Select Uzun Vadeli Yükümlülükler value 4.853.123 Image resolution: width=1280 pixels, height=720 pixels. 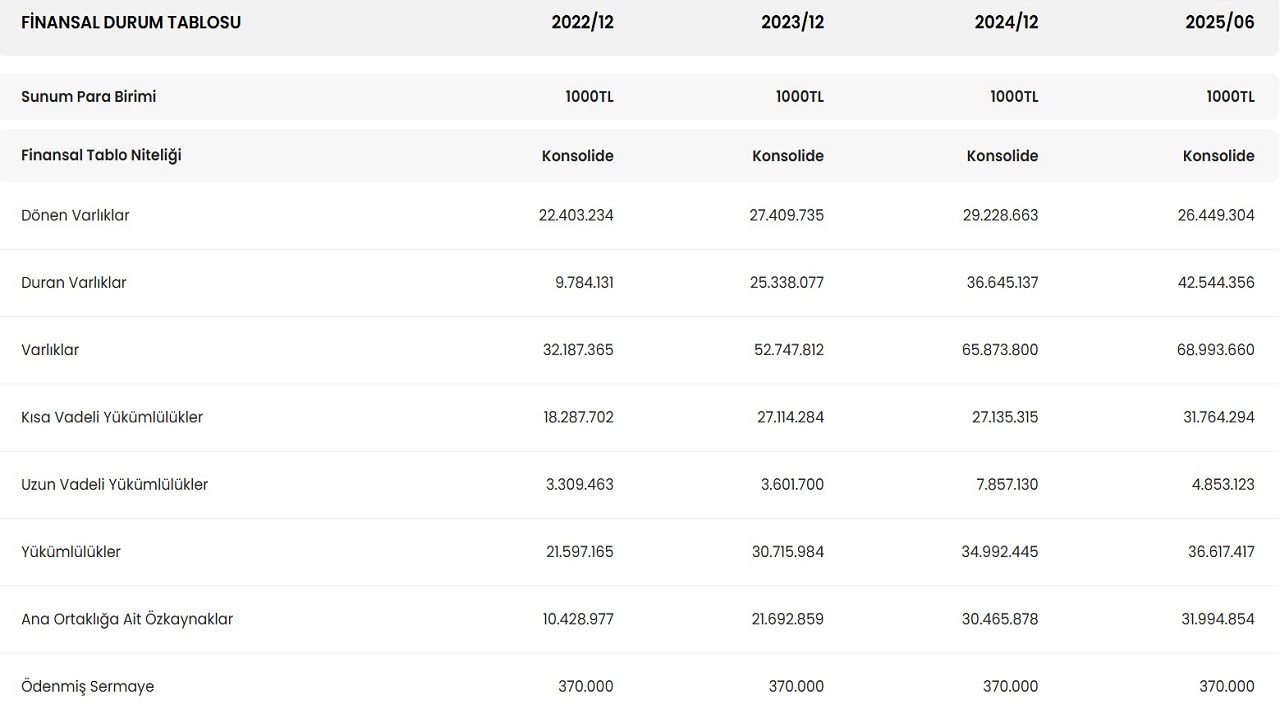click(x=1220, y=485)
